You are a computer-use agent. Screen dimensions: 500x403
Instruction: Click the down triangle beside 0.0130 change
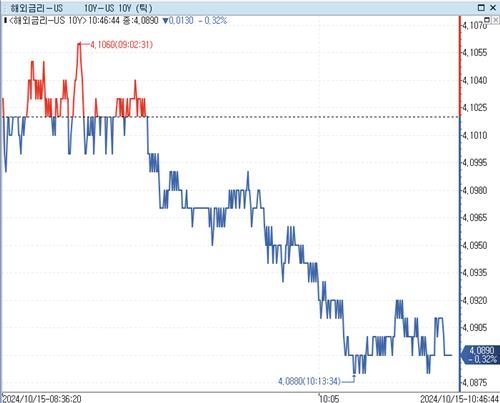165,21
